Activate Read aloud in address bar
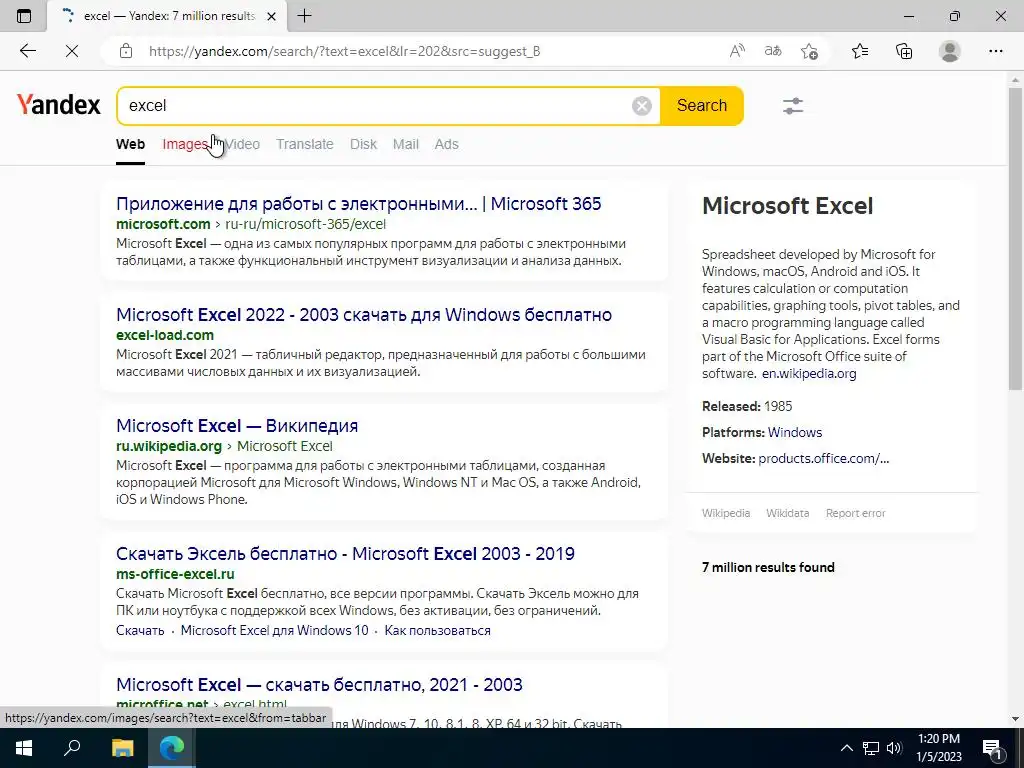The image size is (1024, 768). (x=737, y=51)
